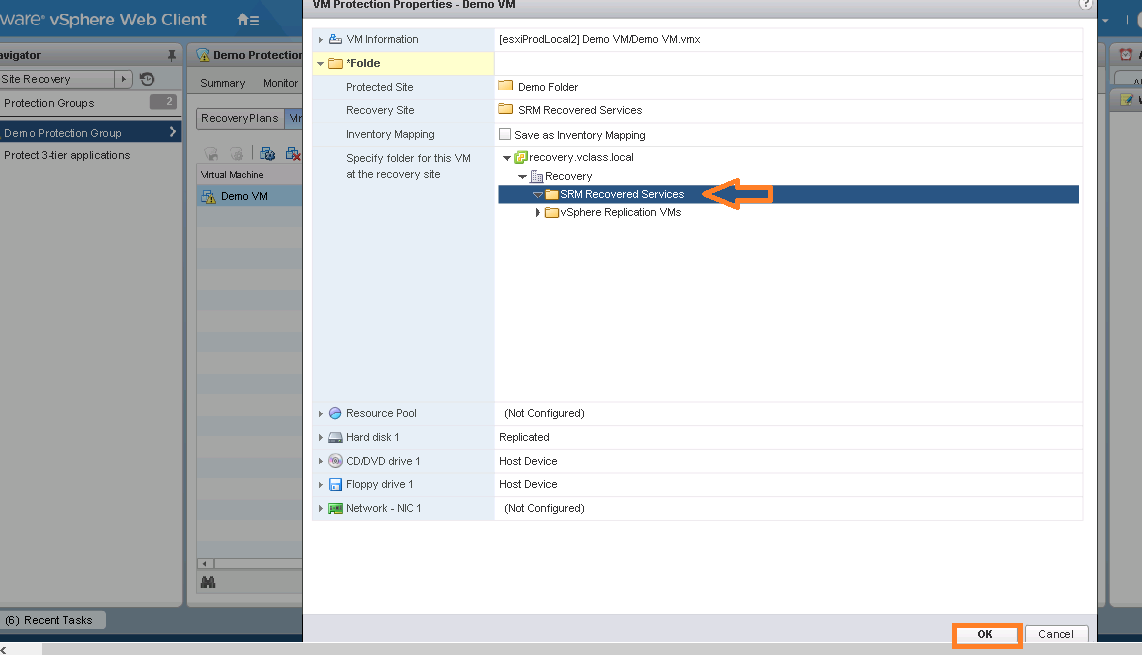Collapse the SRM Recovered Services node

tap(537, 195)
